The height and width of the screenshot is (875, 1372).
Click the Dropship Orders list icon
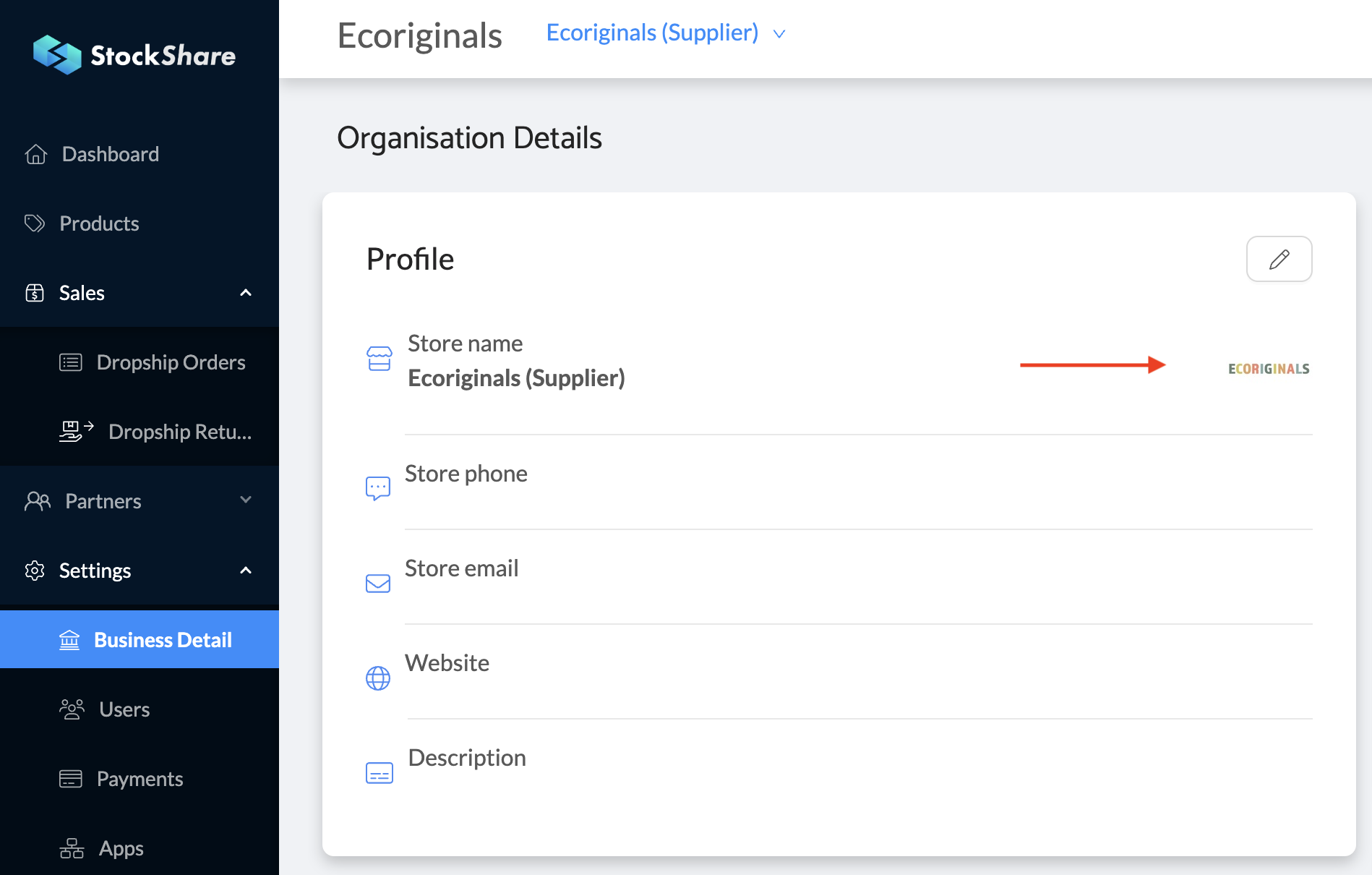(x=71, y=362)
